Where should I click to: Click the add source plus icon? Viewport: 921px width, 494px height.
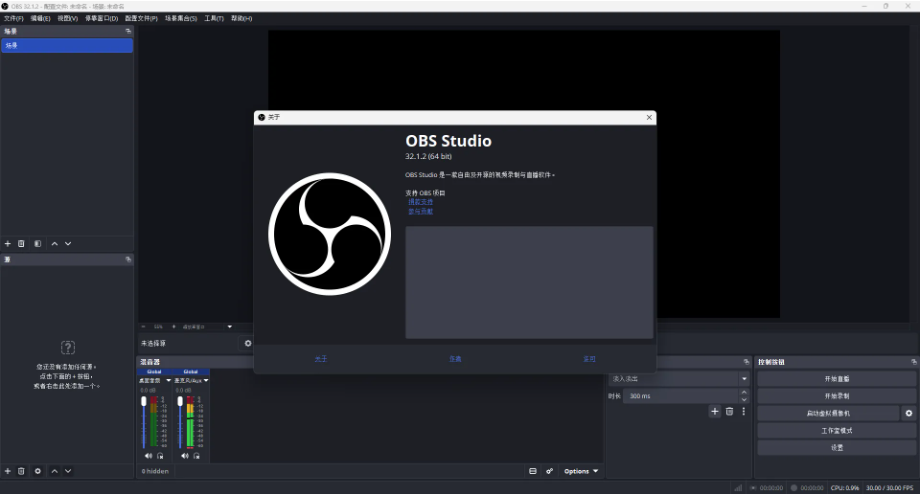click(8, 471)
